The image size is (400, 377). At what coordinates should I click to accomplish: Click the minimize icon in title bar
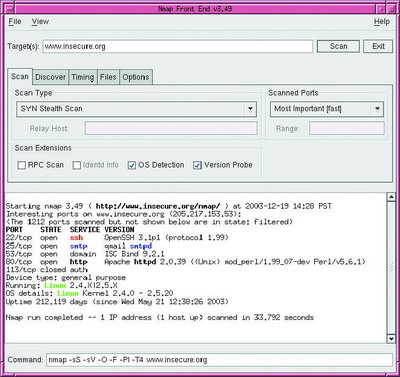pos(381,8)
